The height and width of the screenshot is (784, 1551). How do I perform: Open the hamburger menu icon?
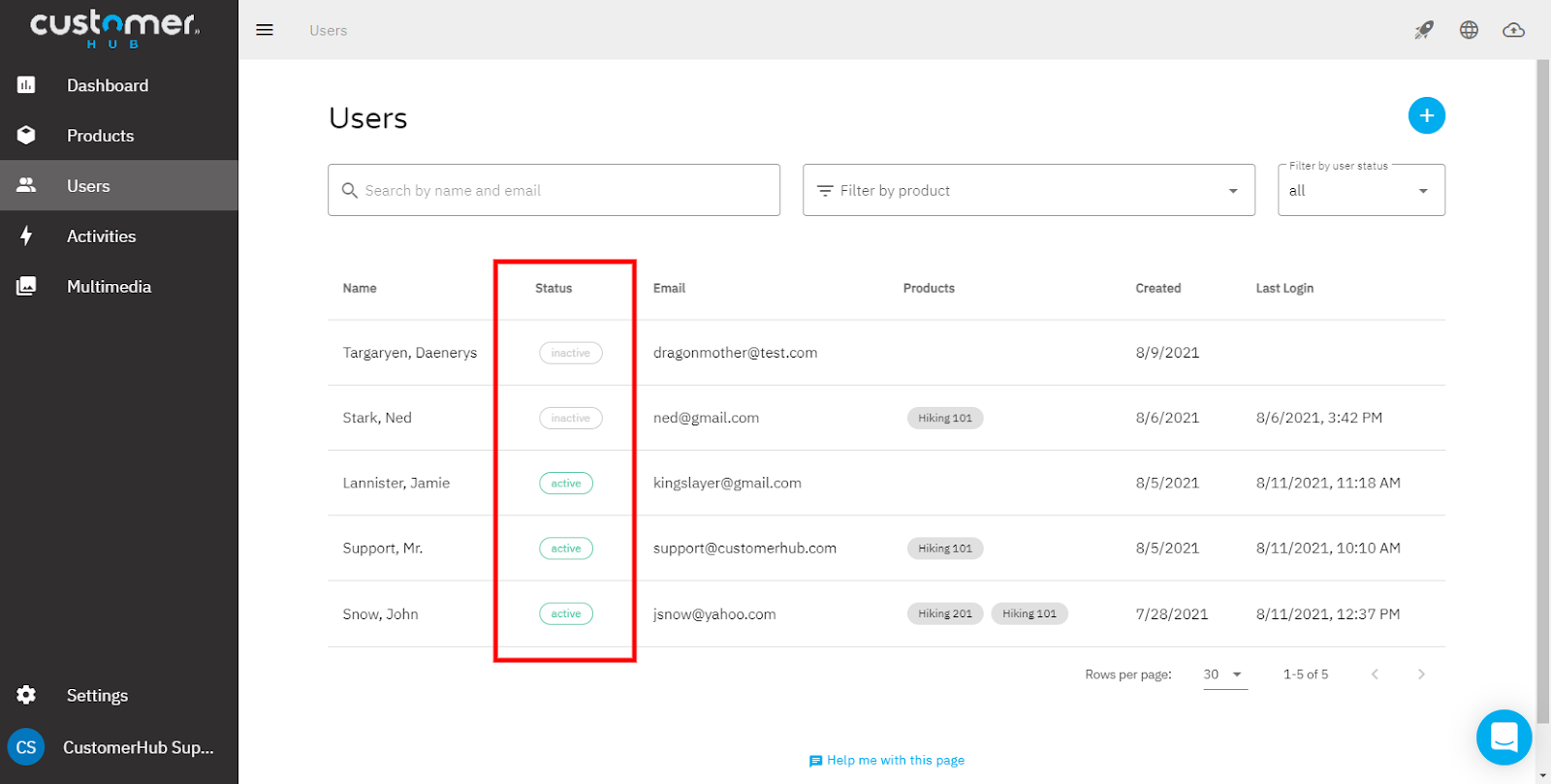tap(265, 30)
